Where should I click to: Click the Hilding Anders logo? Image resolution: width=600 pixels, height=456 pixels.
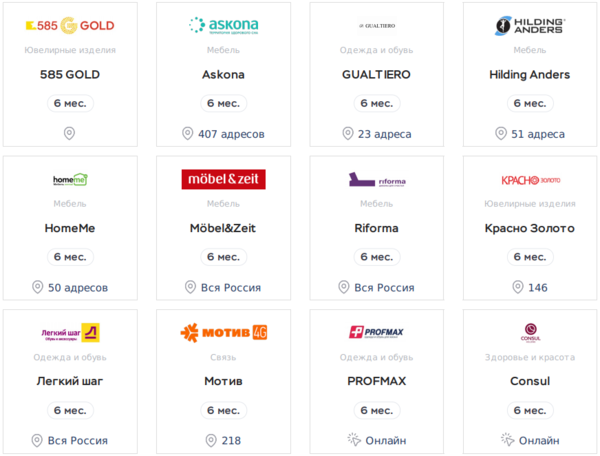click(530, 26)
